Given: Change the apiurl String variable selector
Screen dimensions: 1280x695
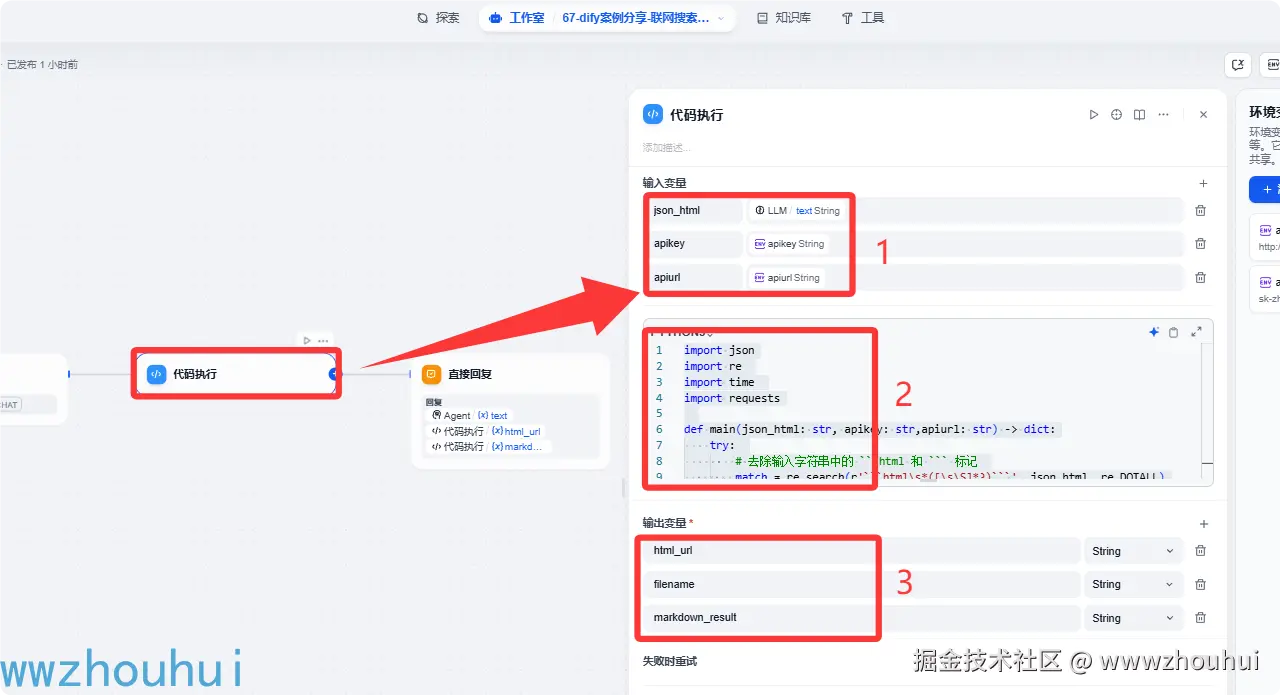Looking at the screenshot, I should [966, 277].
